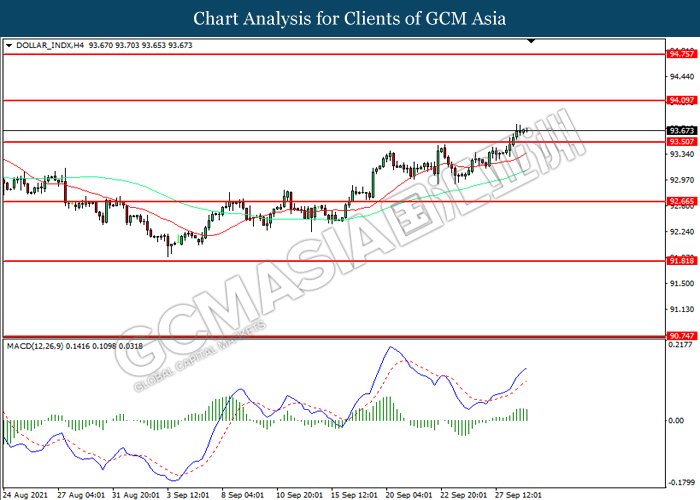Click the current price label 93.673

682,130
